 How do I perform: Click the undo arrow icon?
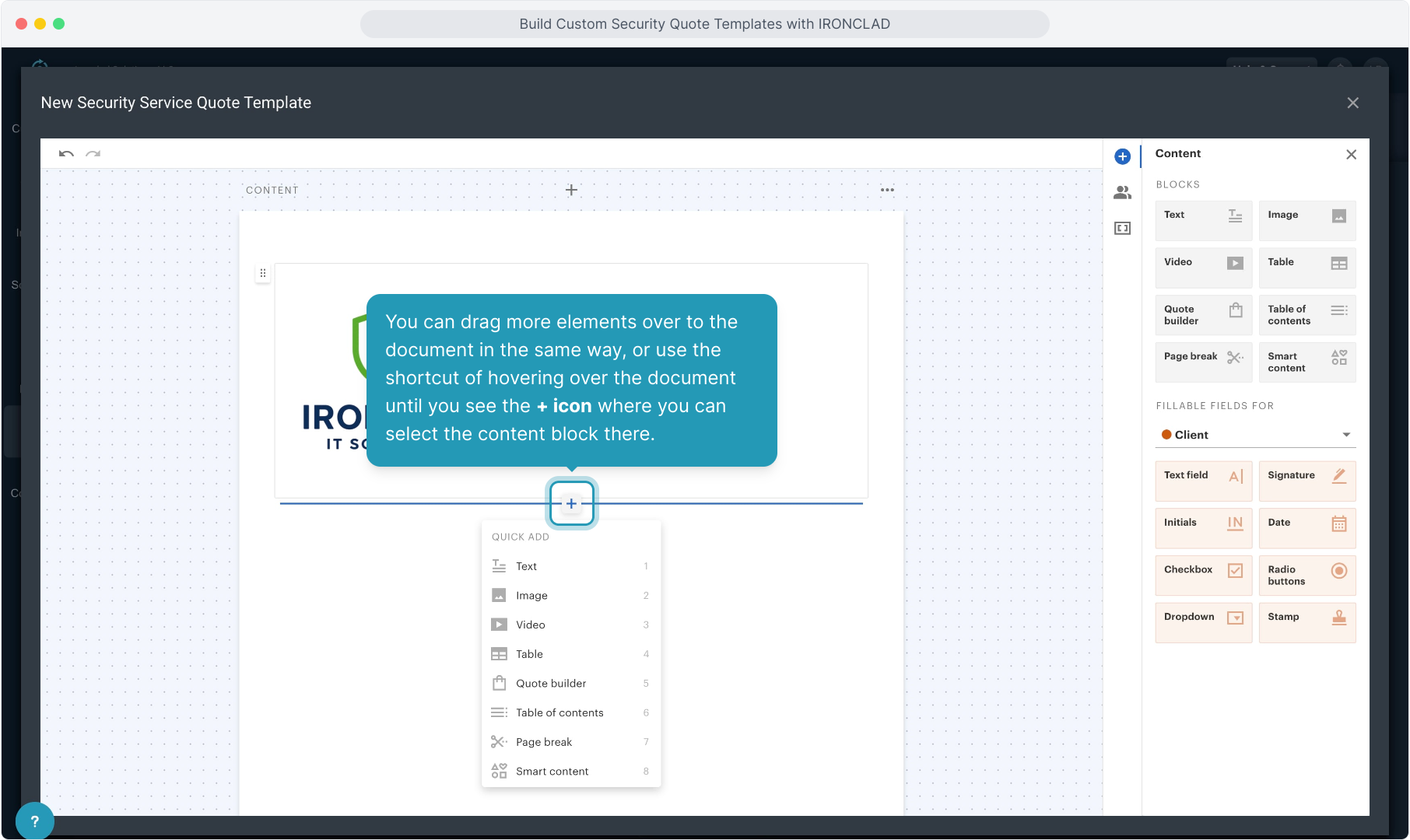click(x=66, y=154)
